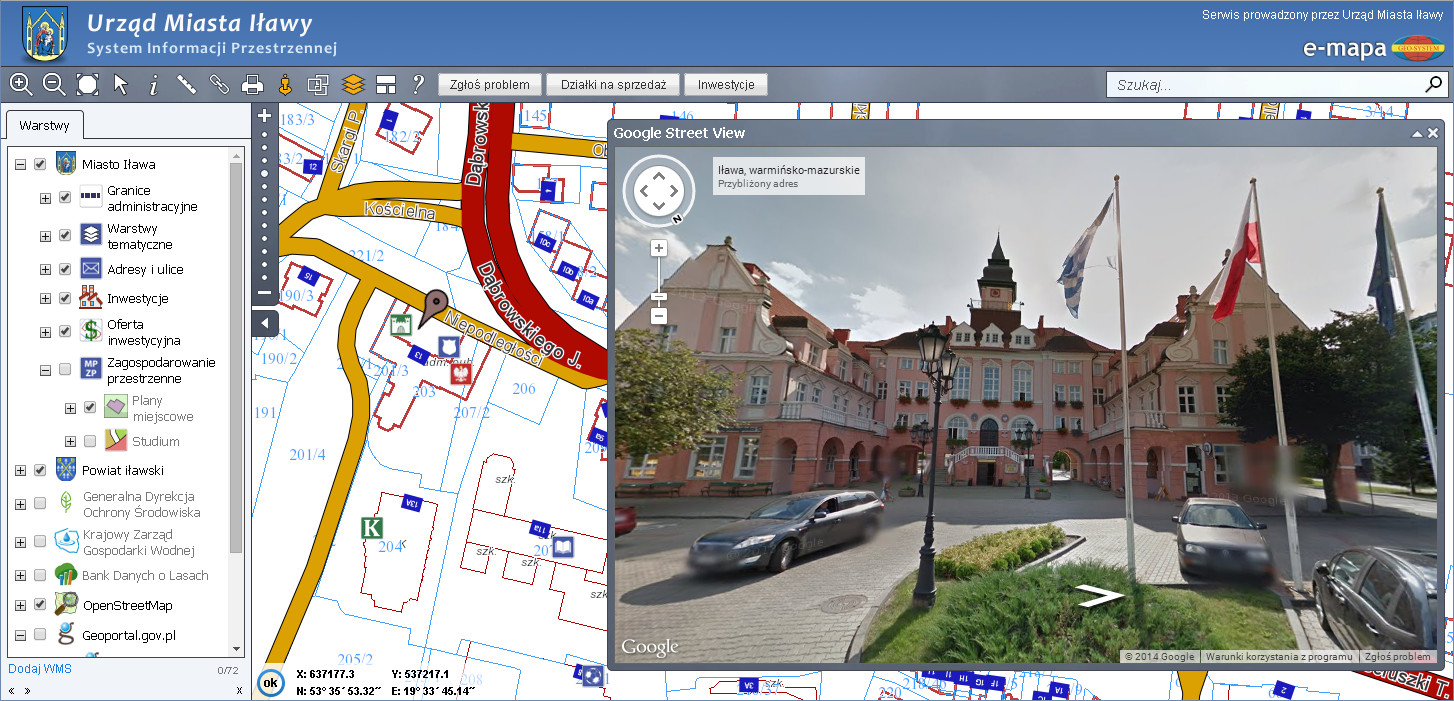
Task: Select the zoom in magnifier tool
Action: [21, 85]
